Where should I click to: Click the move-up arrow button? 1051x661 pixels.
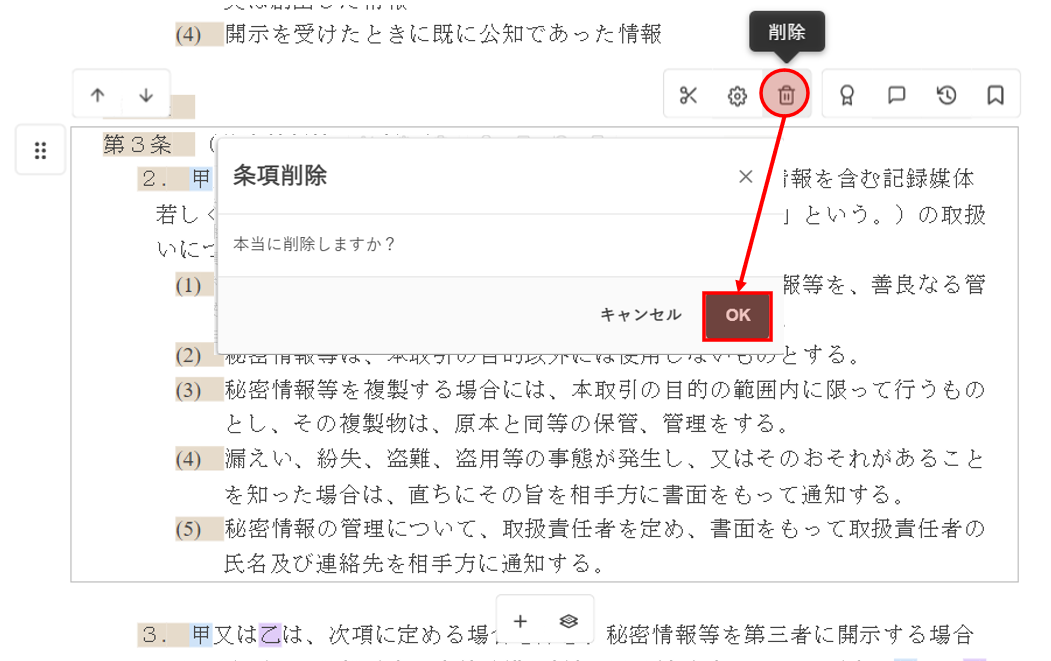[97, 95]
